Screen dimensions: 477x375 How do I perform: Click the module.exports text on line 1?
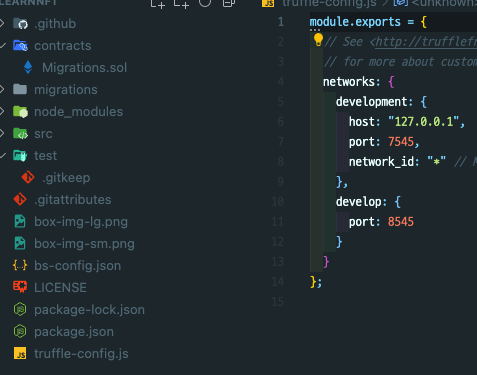coord(355,22)
